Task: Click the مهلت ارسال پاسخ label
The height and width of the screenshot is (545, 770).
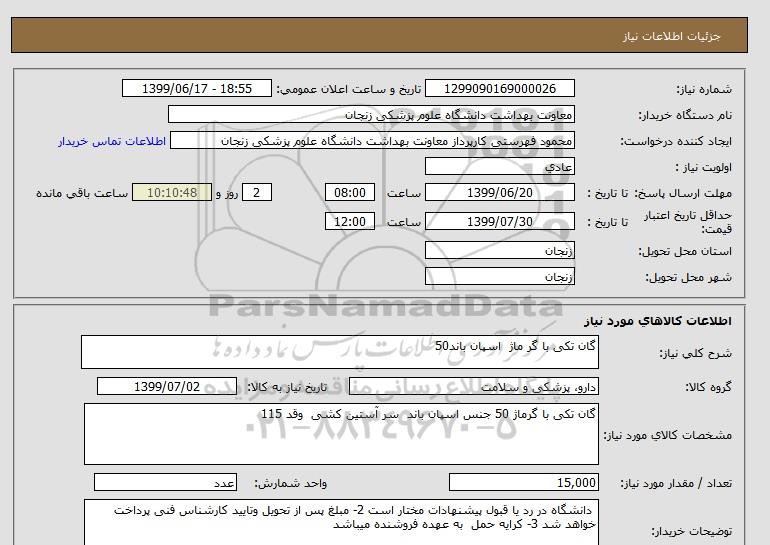Action: [x=684, y=193]
